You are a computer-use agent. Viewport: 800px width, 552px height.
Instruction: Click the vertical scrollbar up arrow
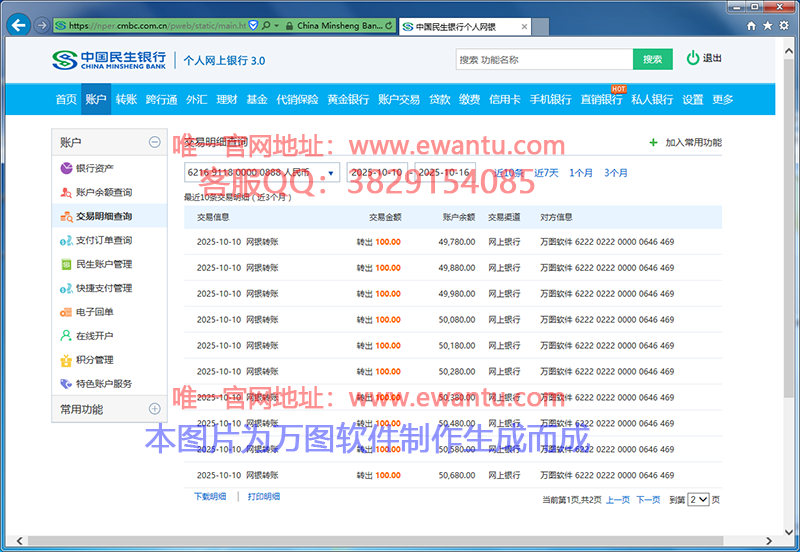coord(788,52)
